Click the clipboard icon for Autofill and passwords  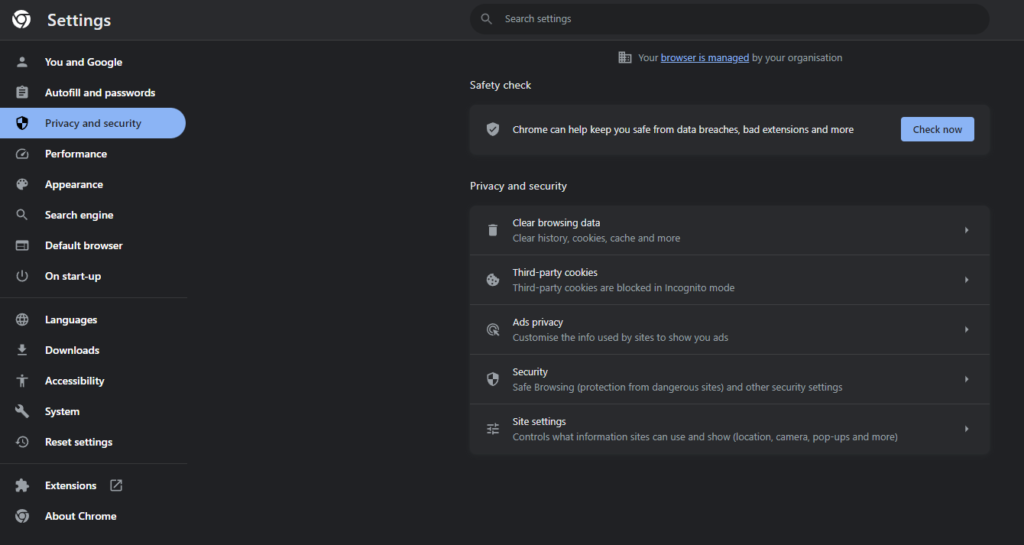tap(22, 93)
